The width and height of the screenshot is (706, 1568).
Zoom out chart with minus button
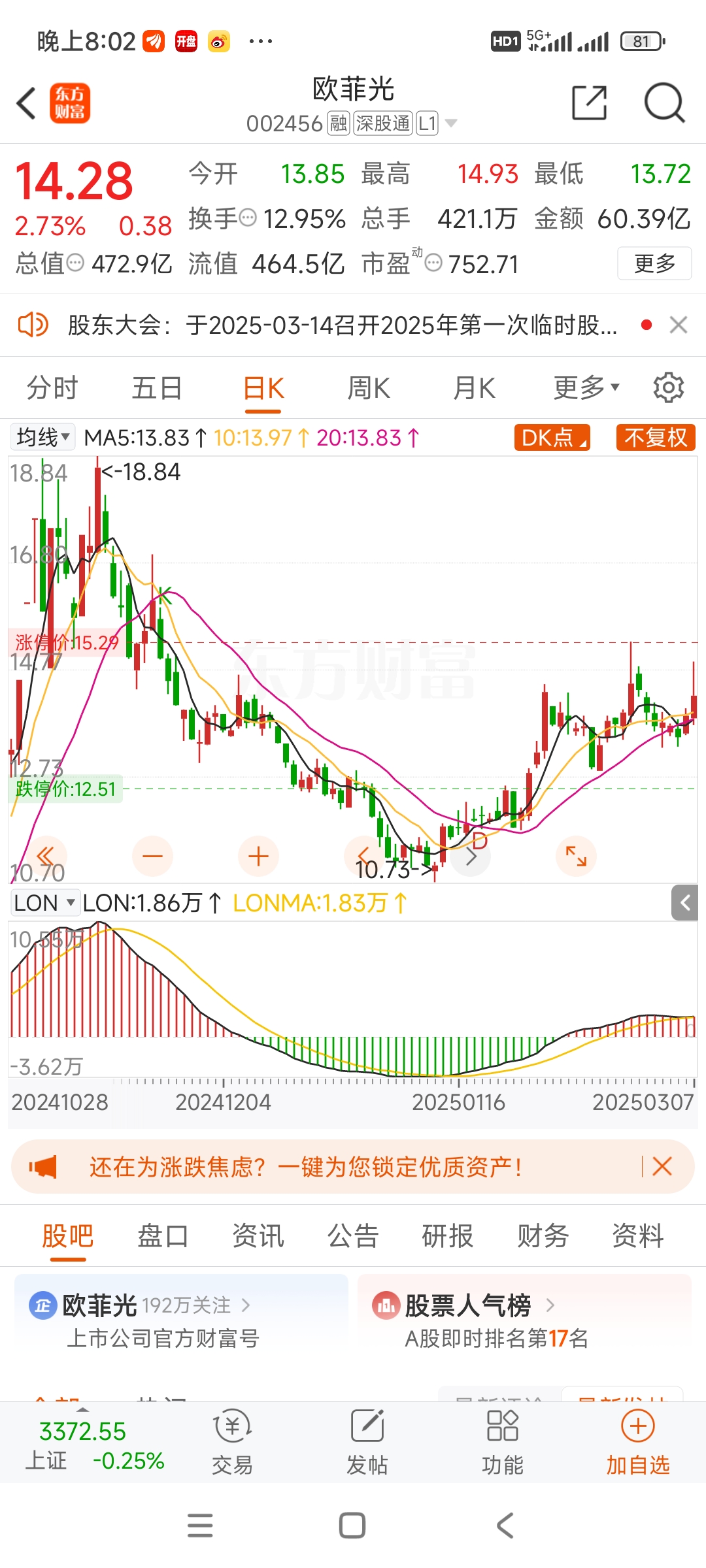point(152,856)
